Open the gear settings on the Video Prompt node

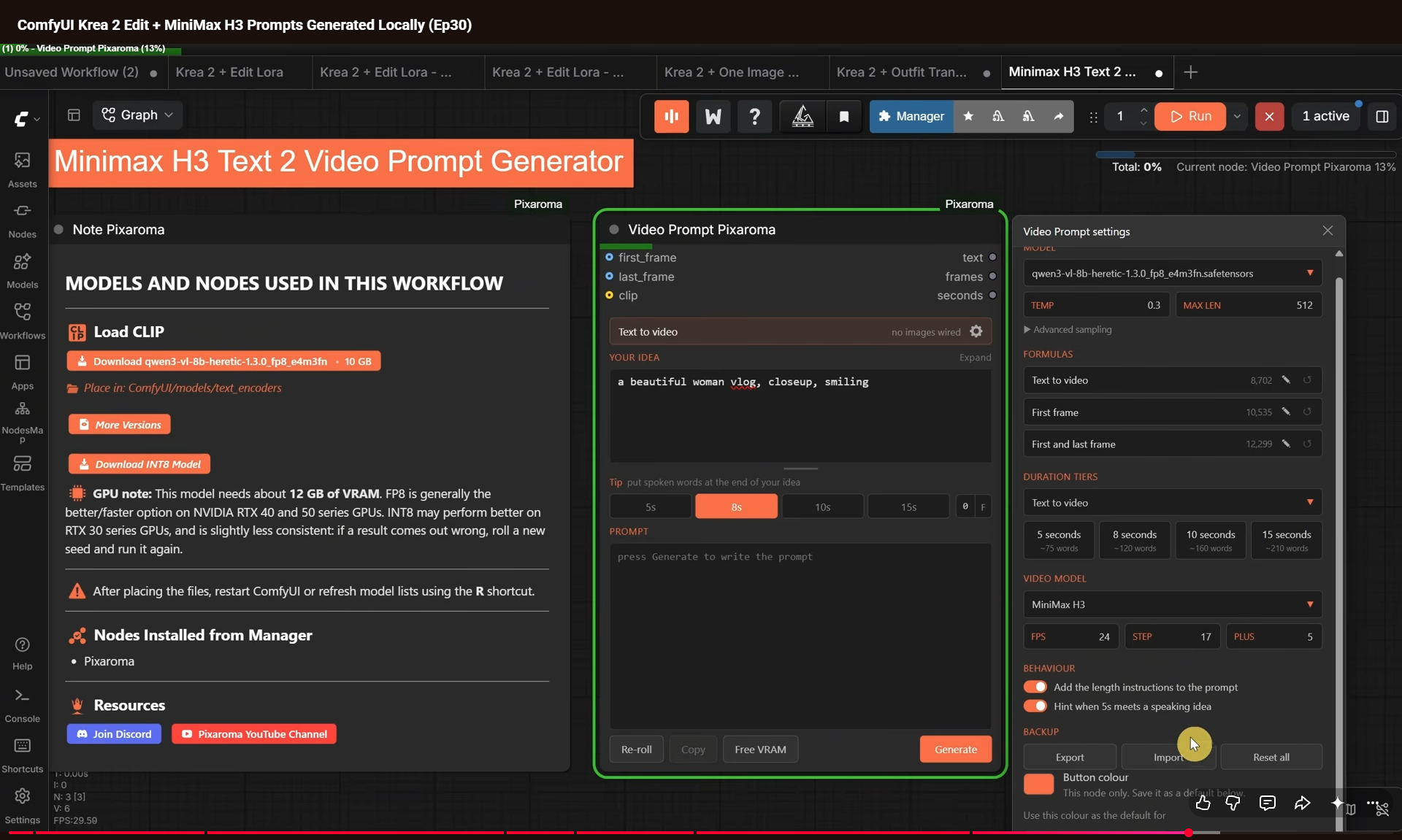click(x=976, y=331)
